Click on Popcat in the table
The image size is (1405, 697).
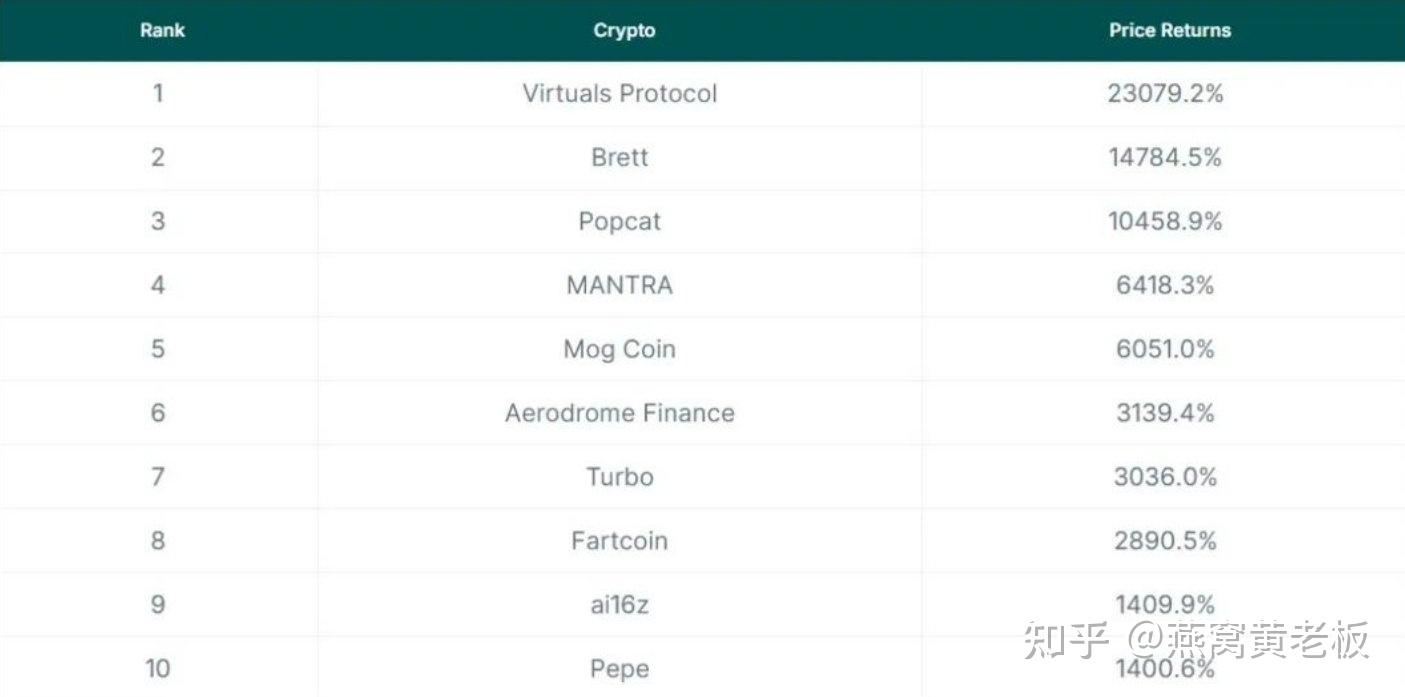click(620, 222)
